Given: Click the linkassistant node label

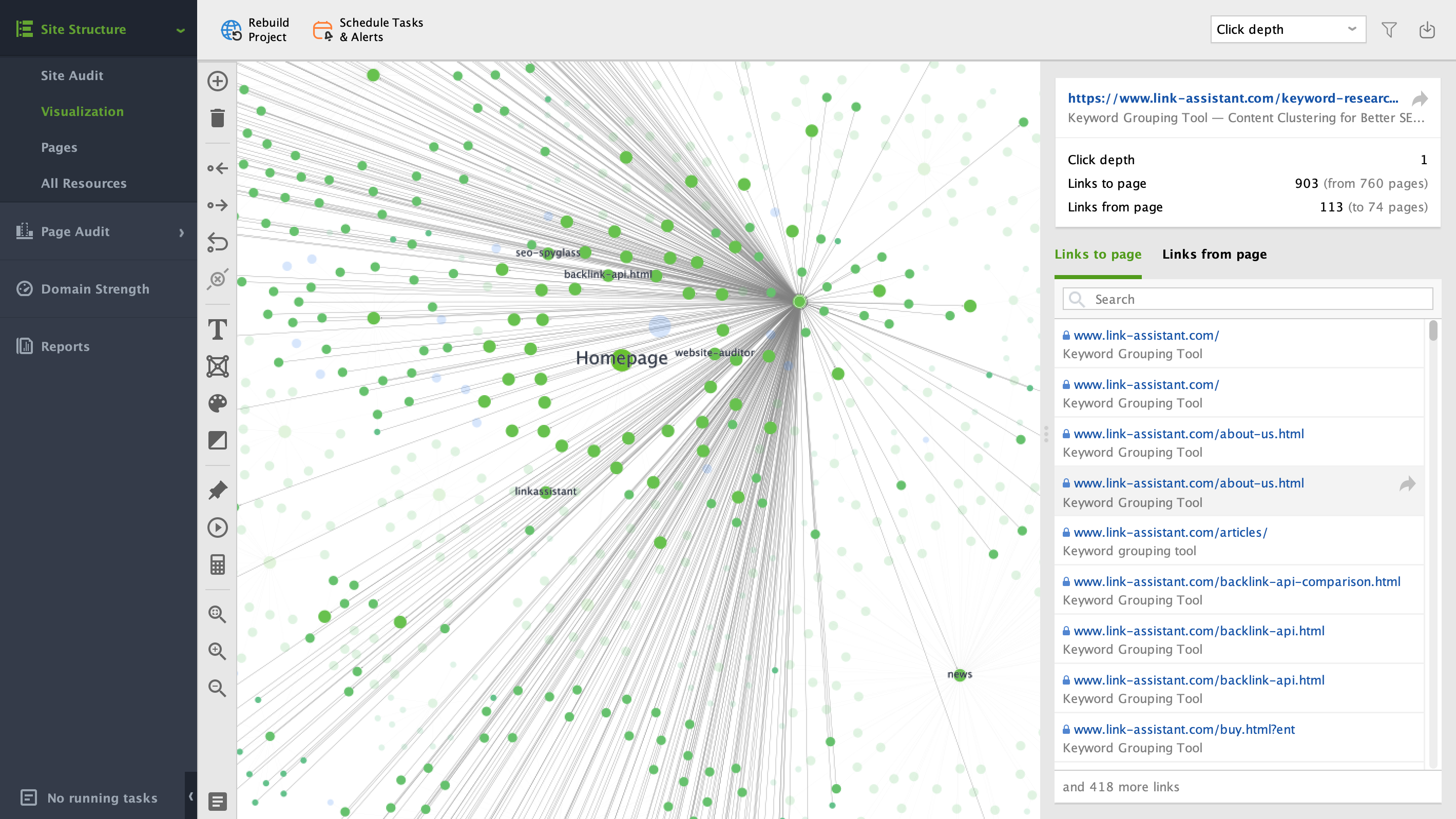Looking at the screenshot, I should [545, 492].
